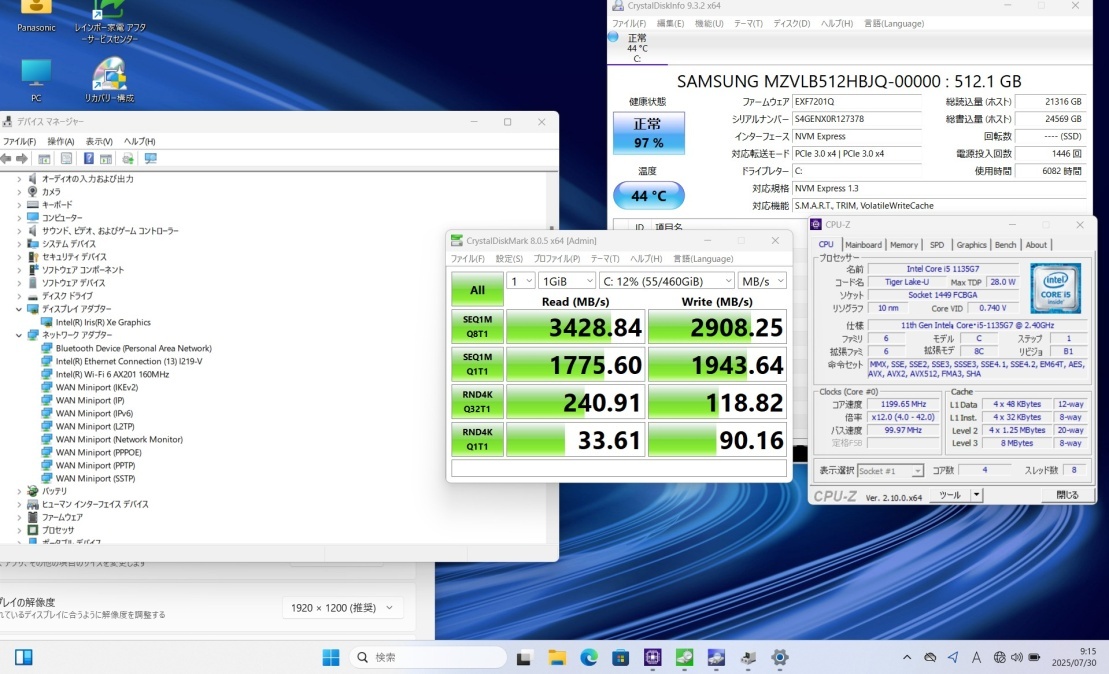Collapse the ネットワーク アダプター tree node

19,335
